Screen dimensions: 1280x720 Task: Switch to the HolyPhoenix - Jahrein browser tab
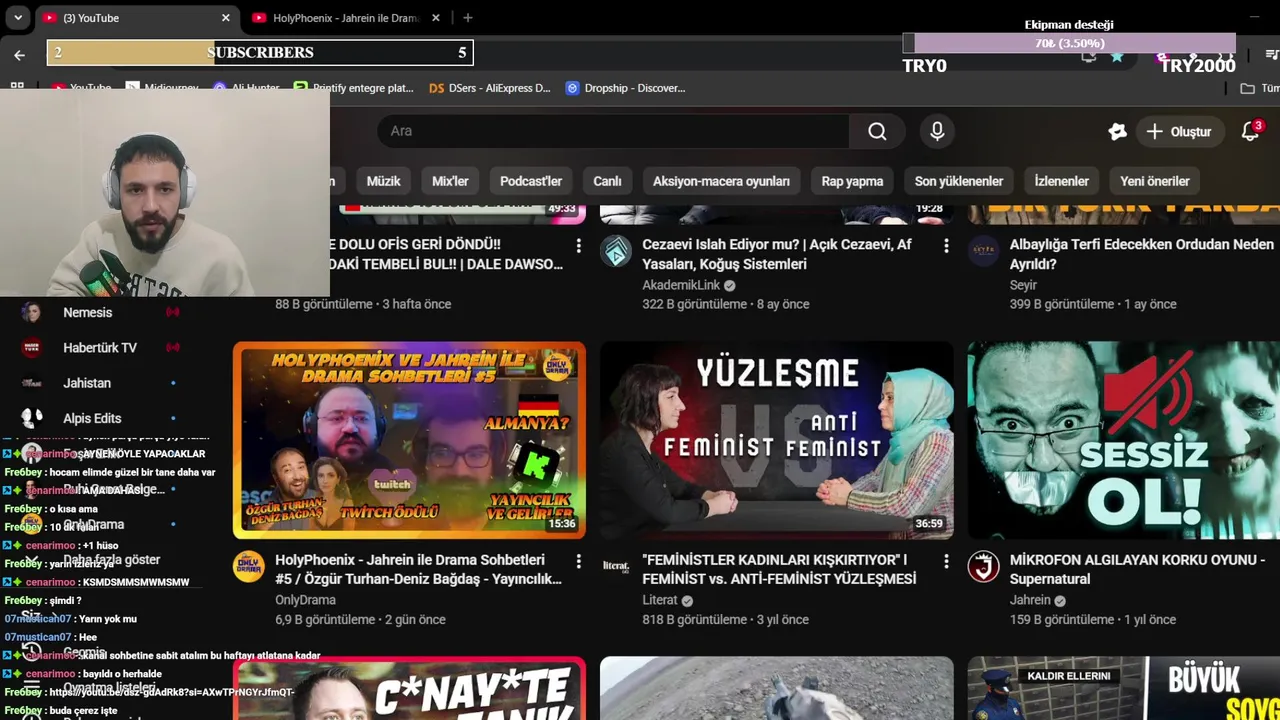345,18
